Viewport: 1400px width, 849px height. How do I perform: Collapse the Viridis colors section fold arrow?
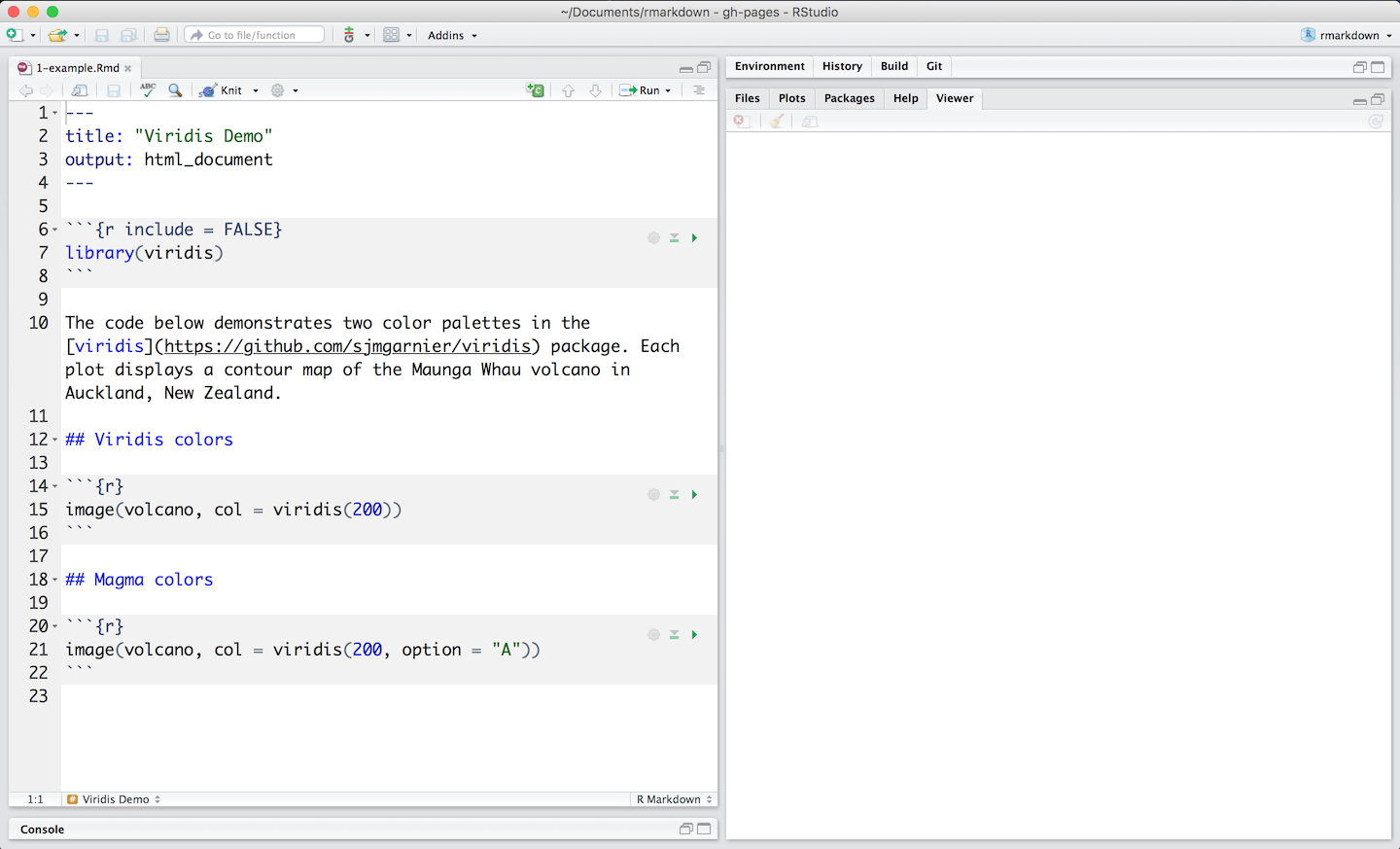55,440
